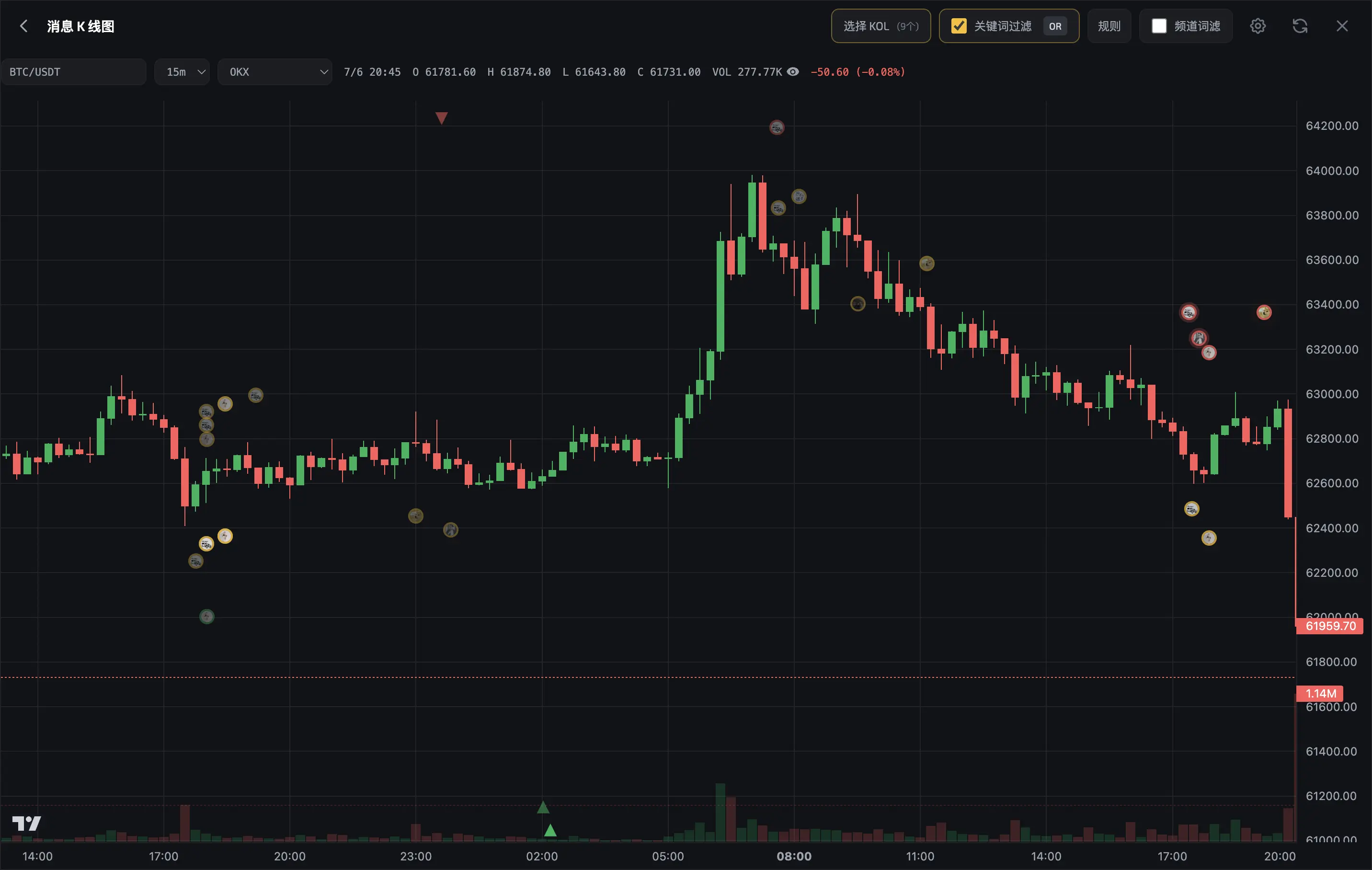Refresh the chart with the reload icon
This screenshot has width=1372, height=870.
pos(1300,26)
